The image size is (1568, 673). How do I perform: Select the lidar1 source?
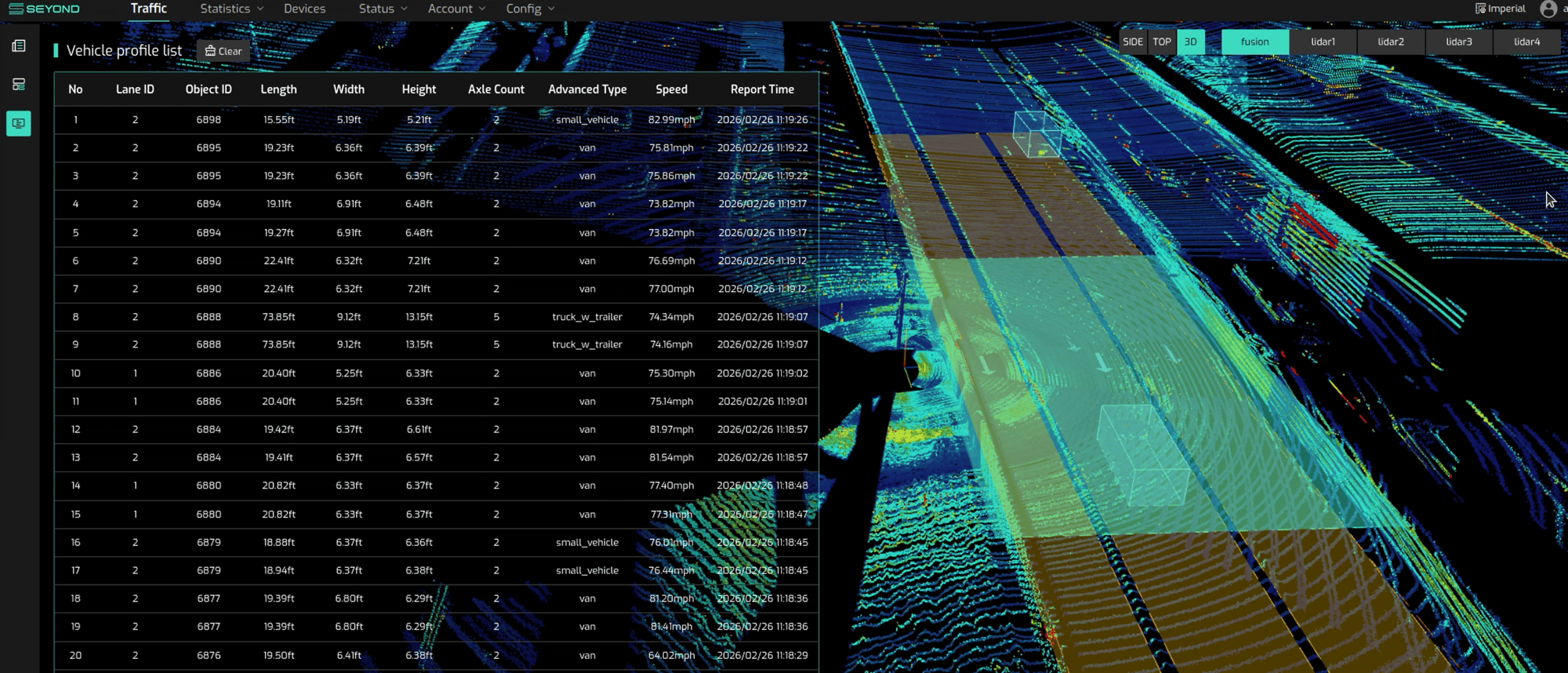tap(1323, 42)
